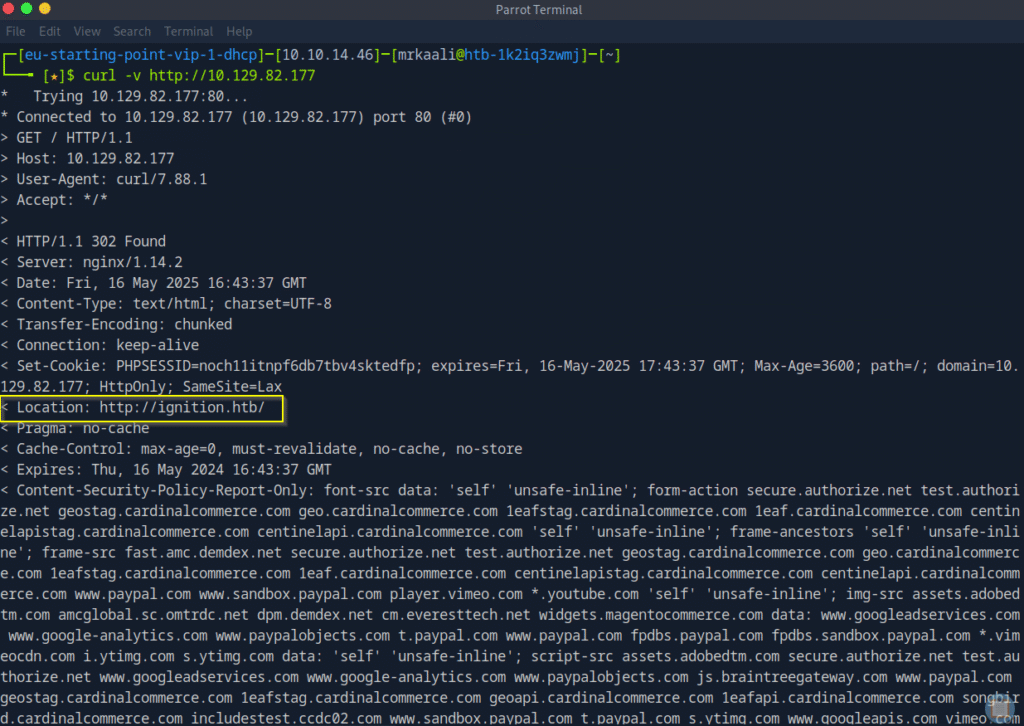Viewport: 1024px width, 726px height.
Task: Click the round floating icon at bottom-right corner
Action: 999,706
